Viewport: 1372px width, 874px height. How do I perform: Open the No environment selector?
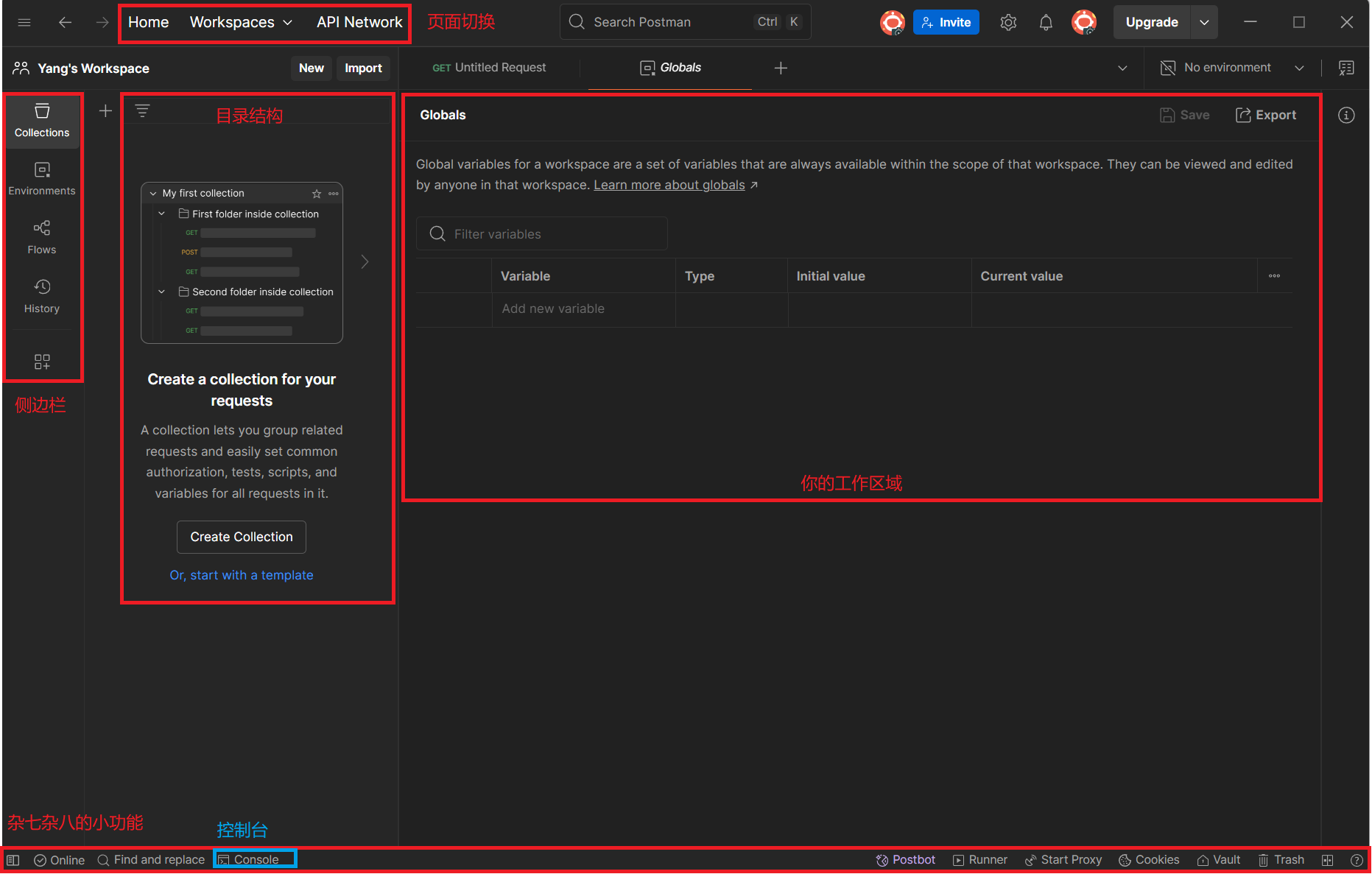click(x=1233, y=68)
